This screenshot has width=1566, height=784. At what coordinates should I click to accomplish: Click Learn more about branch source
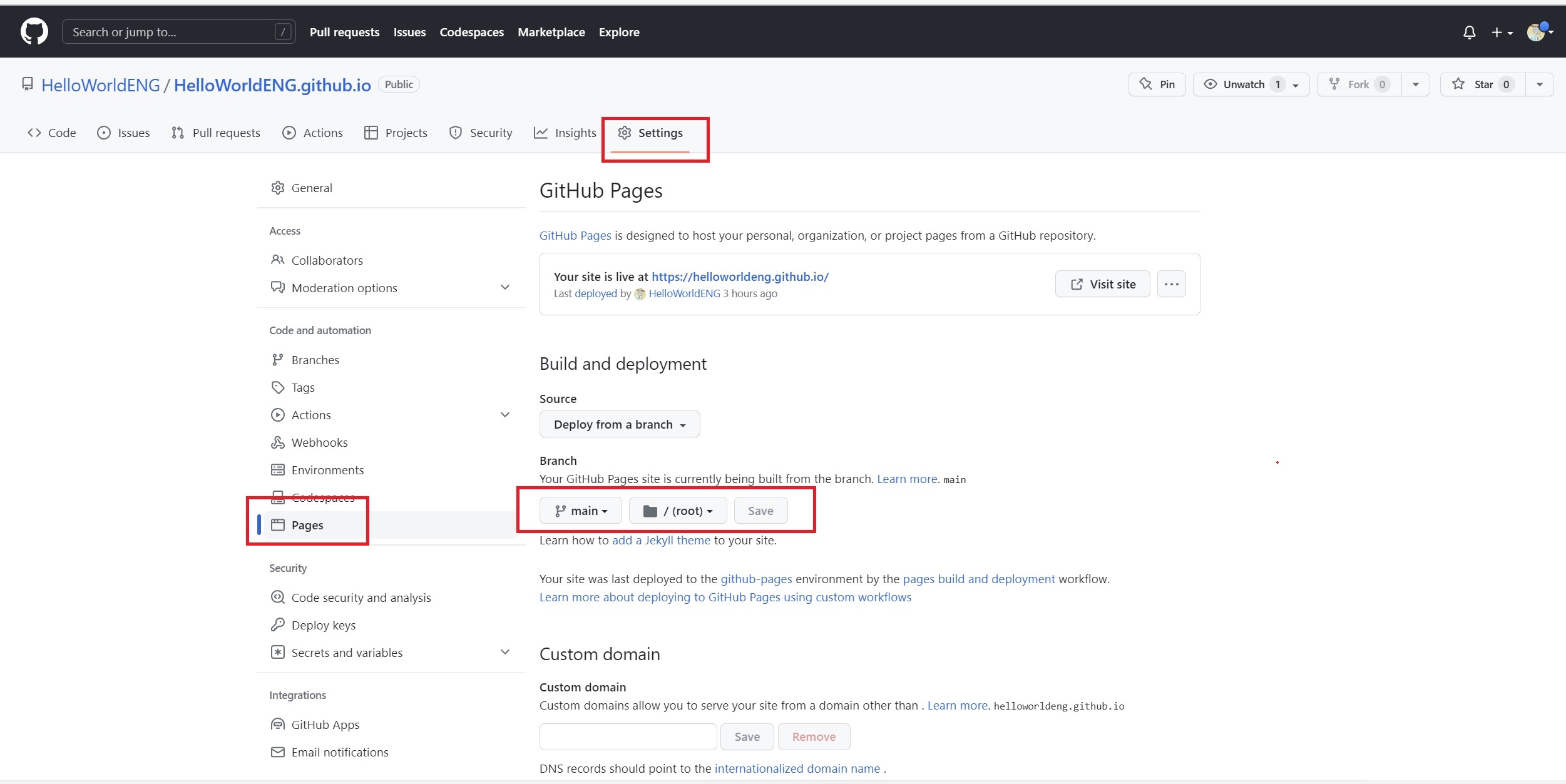point(907,479)
